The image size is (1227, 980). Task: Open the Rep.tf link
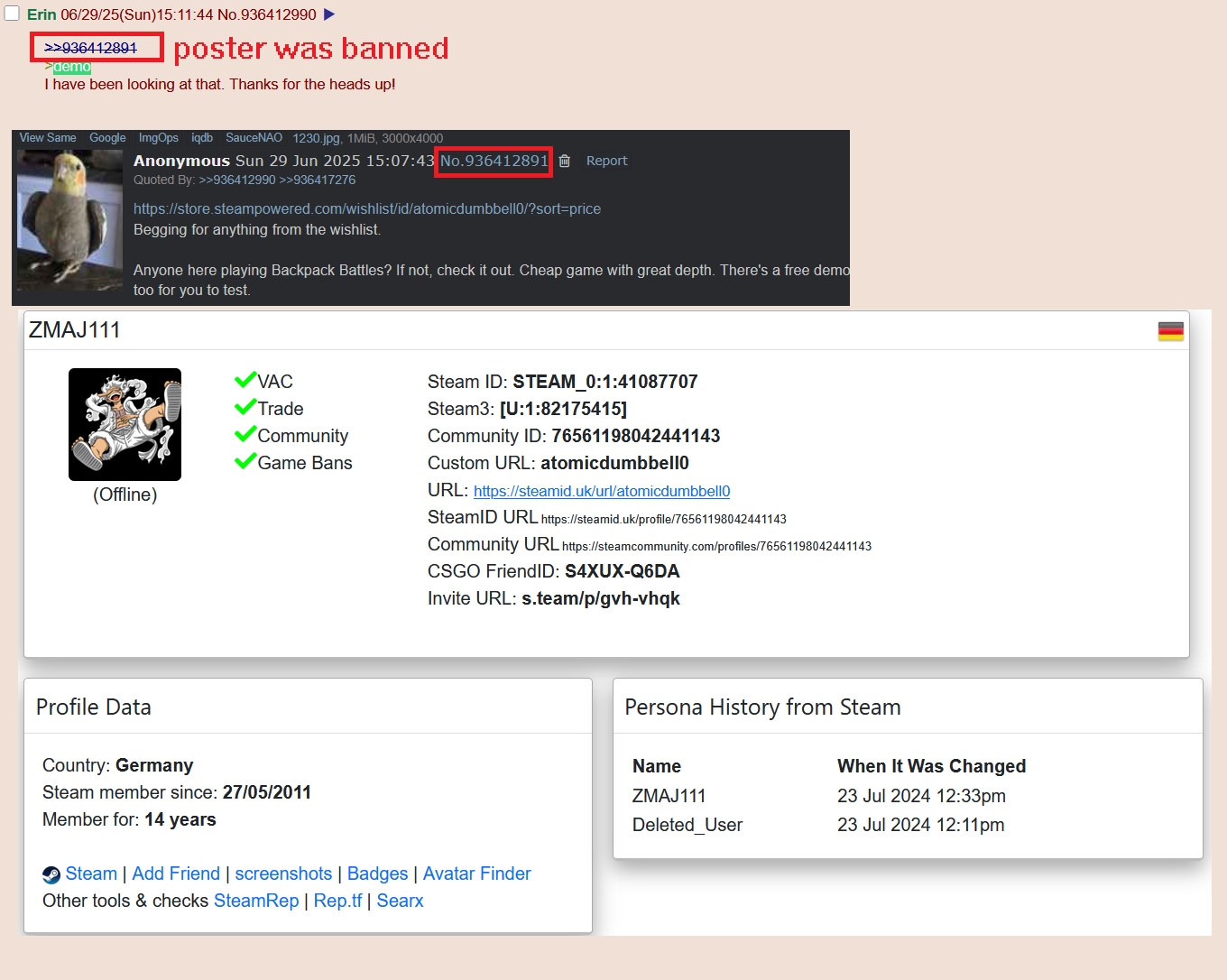tap(337, 901)
